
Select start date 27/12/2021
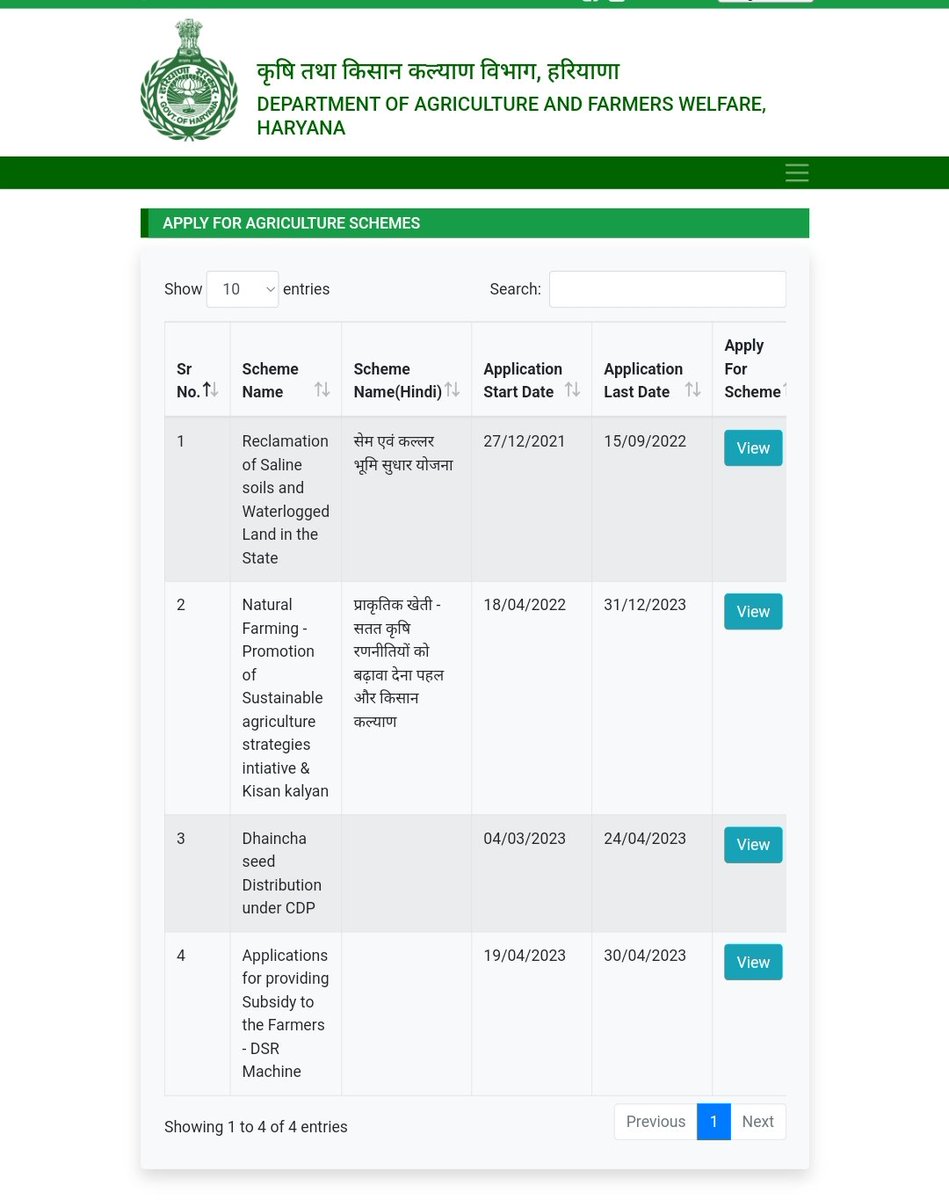524,441
